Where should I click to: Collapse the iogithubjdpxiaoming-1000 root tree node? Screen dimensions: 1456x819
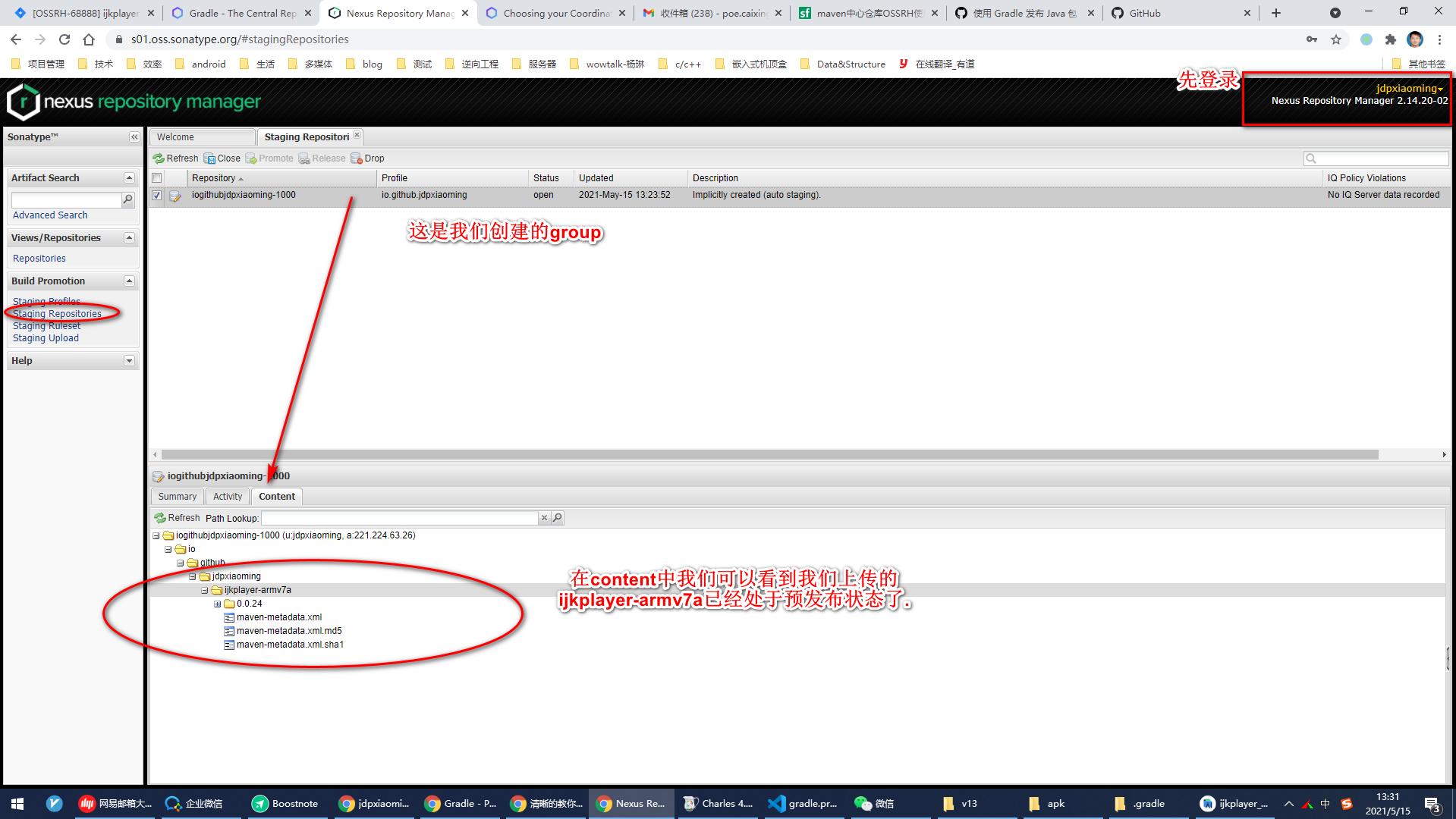tap(156, 535)
